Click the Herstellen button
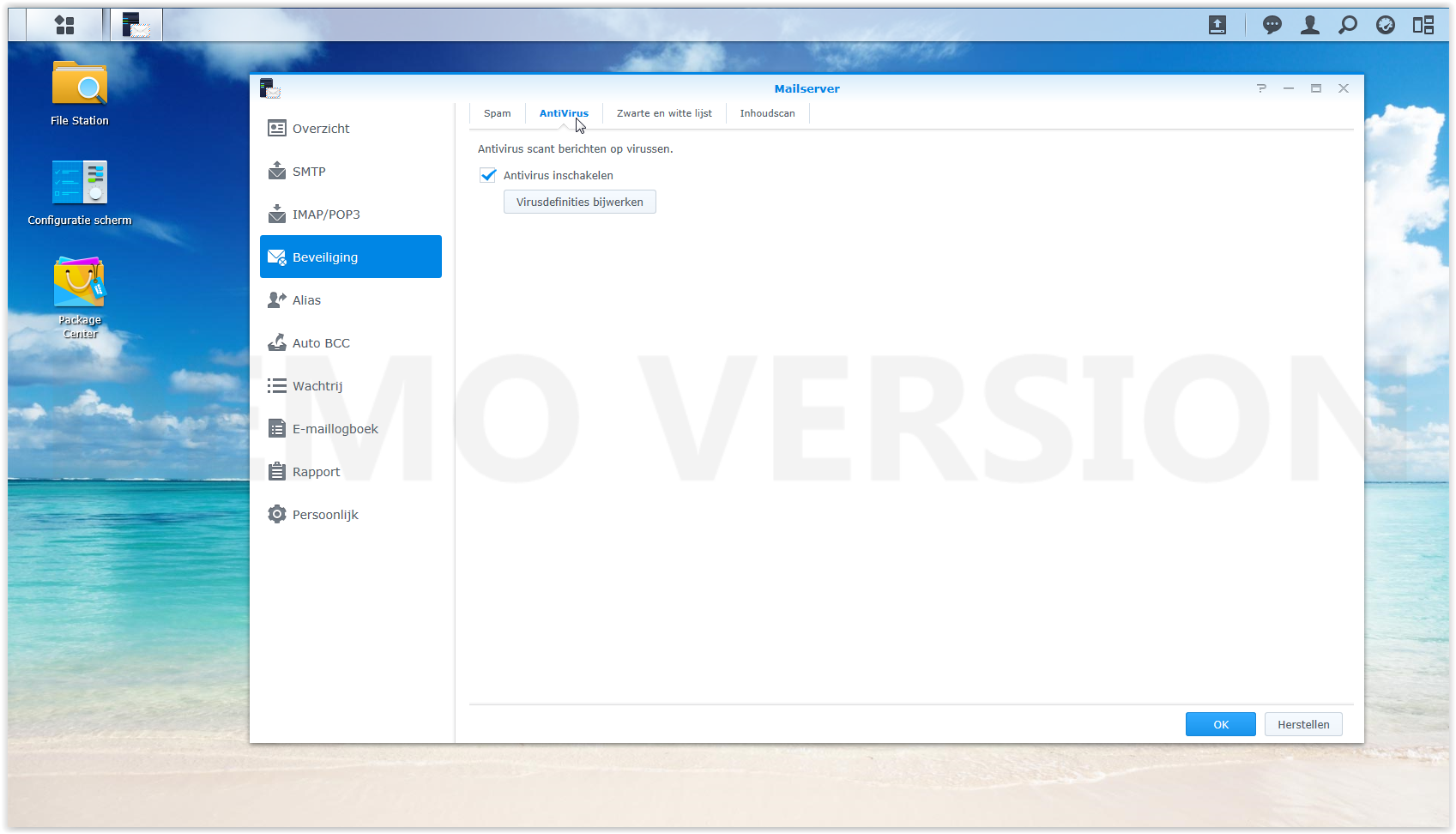The image size is (1456, 834). click(1303, 724)
